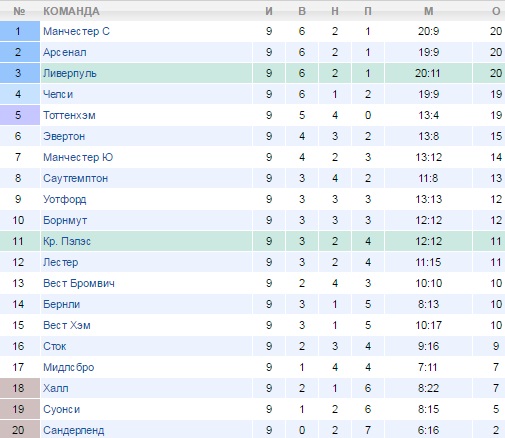
Task: Open the Арсенал team link
Action: tap(65, 52)
